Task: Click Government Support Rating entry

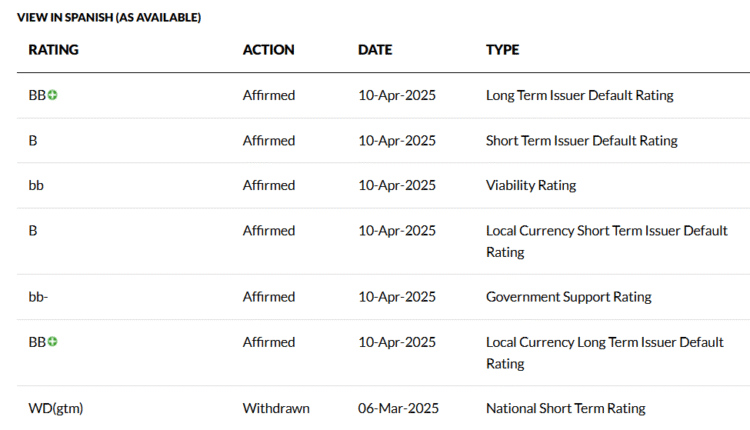Action: pos(568,296)
